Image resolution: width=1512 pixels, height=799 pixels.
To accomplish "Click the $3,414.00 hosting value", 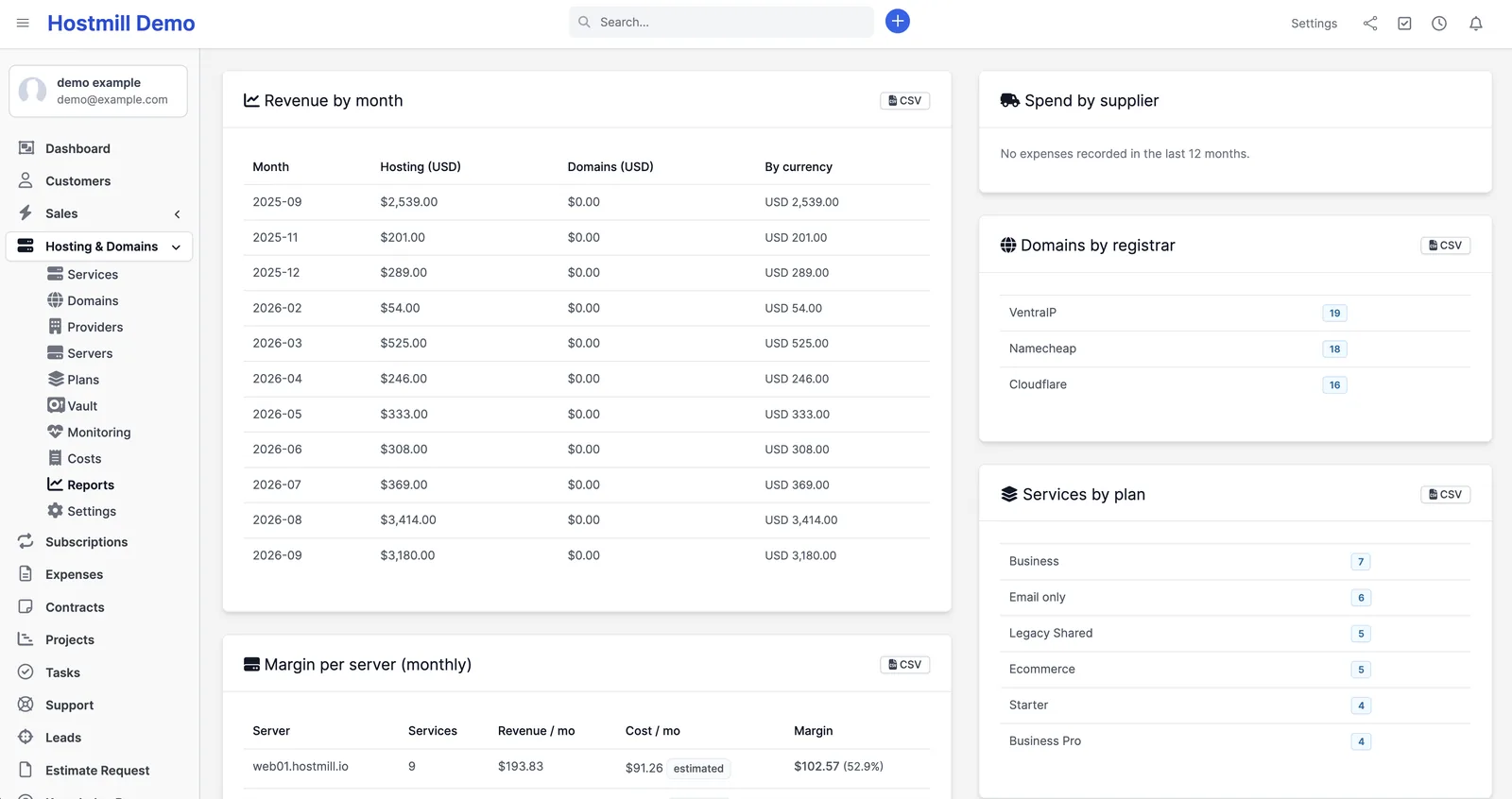I will click(408, 520).
